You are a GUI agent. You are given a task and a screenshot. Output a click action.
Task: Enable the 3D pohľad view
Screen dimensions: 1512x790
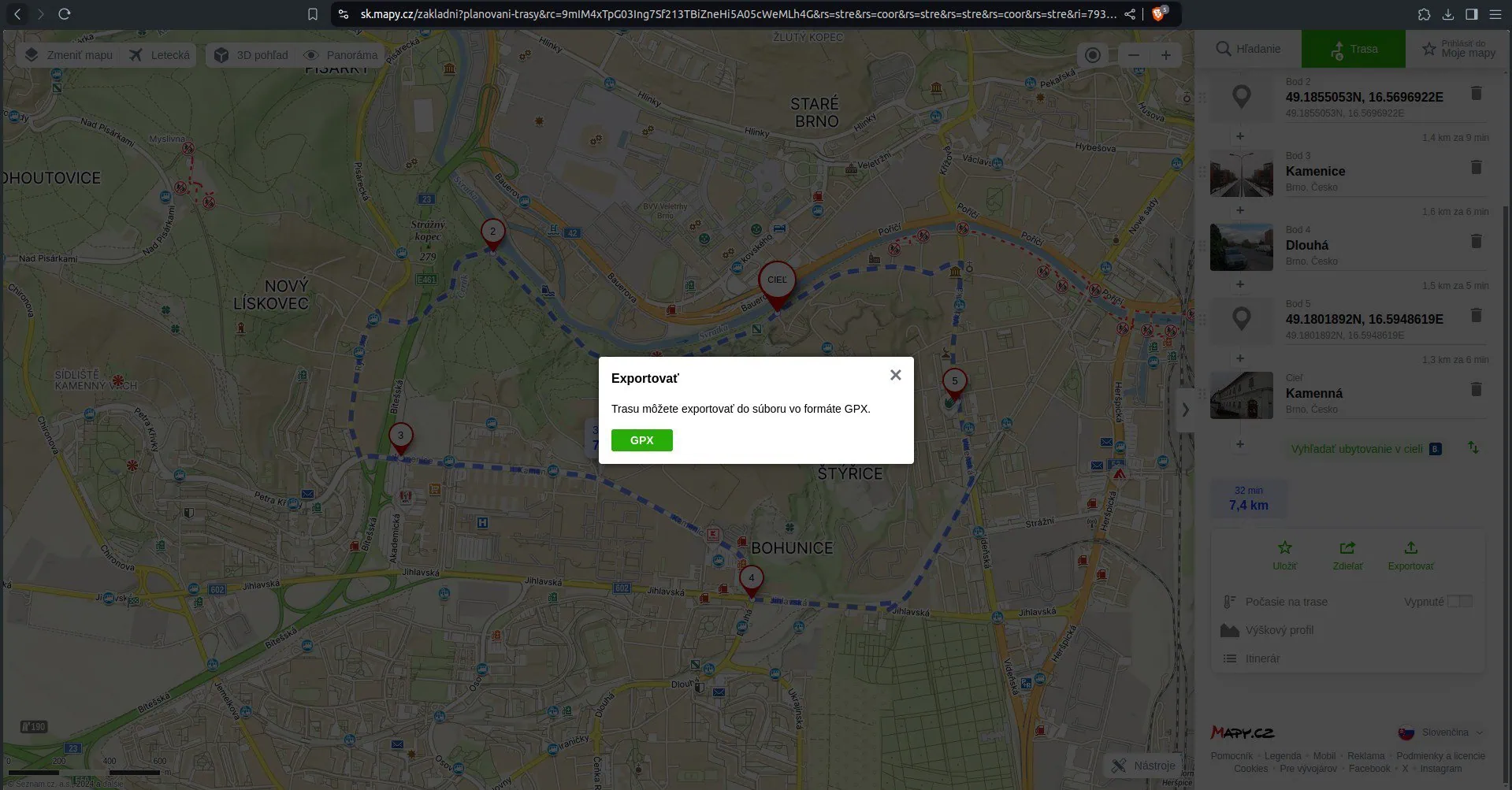click(x=252, y=55)
